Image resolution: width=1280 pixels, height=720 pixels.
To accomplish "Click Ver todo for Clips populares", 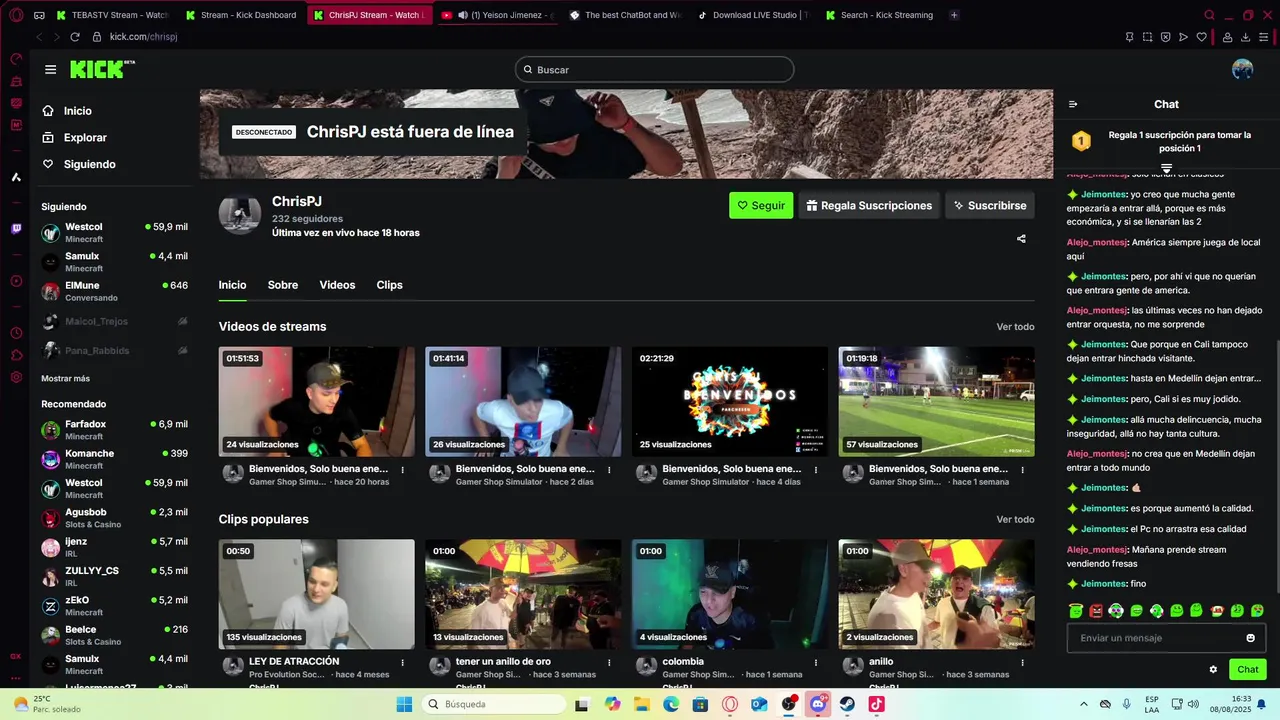I will coord(1015,520).
